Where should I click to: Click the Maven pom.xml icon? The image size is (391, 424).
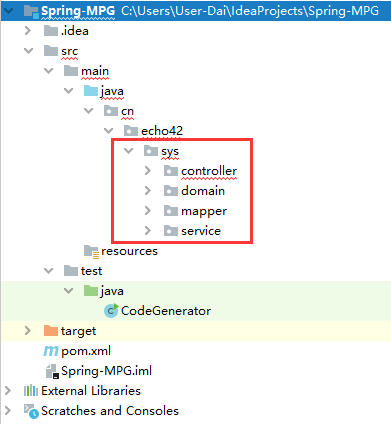pos(51,351)
